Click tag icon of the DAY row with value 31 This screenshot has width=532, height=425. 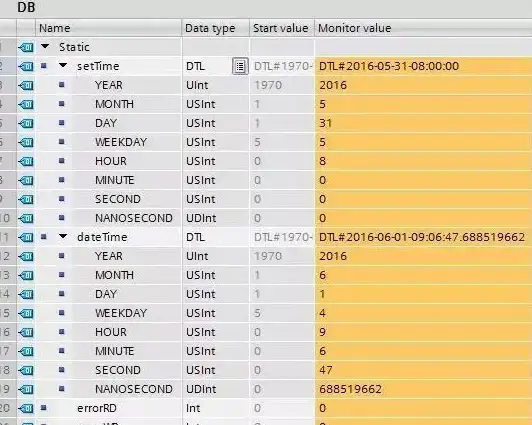tap(26, 123)
